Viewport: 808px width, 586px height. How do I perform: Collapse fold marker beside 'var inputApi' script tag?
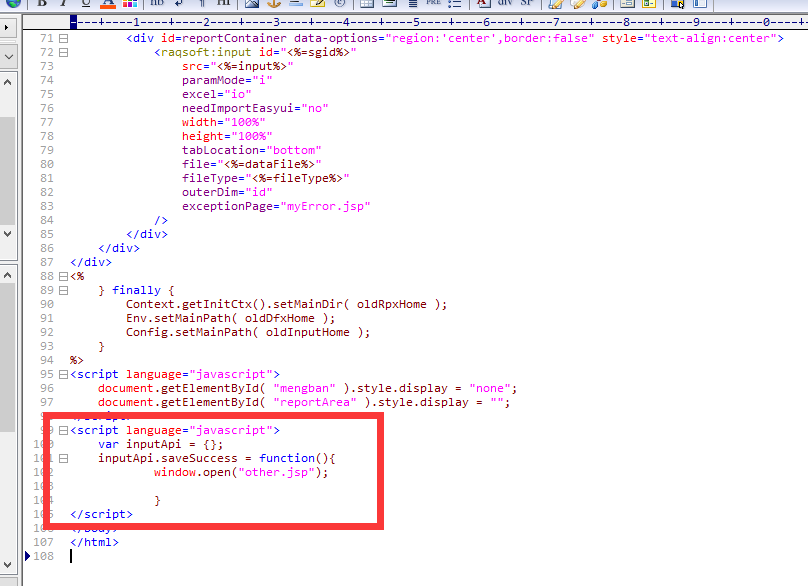pyautogui.click(x=63, y=430)
